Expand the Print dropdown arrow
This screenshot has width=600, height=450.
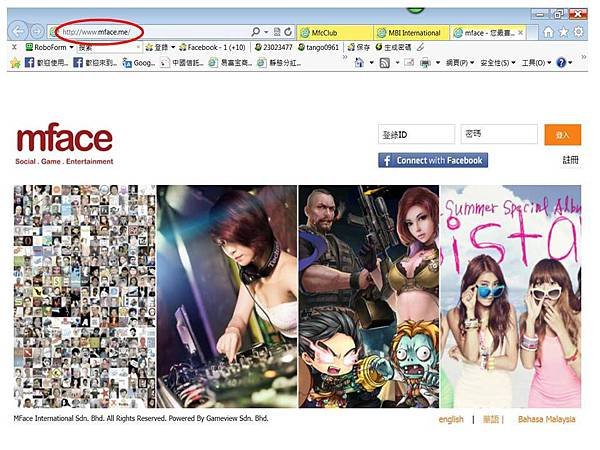pyautogui.click(x=438, y=62)
